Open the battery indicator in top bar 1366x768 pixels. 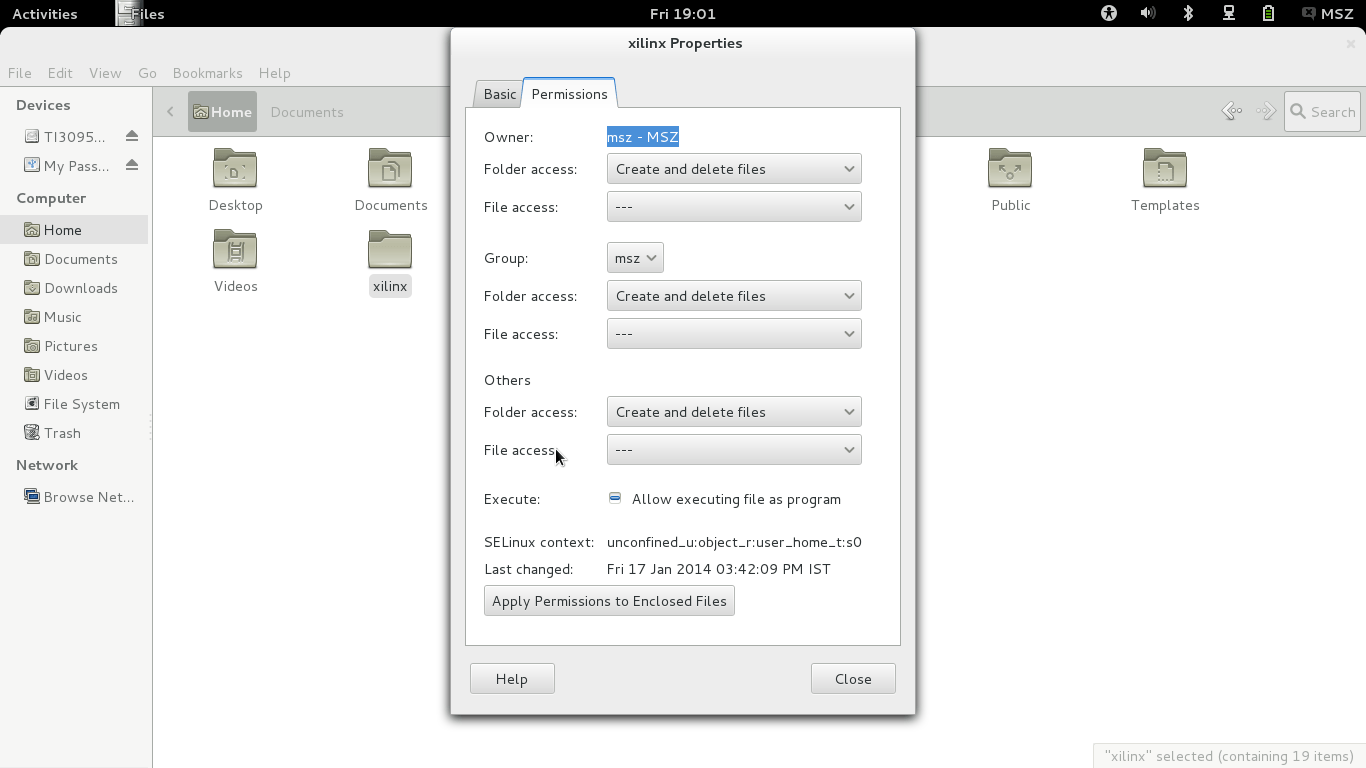tap(1268, 13)
